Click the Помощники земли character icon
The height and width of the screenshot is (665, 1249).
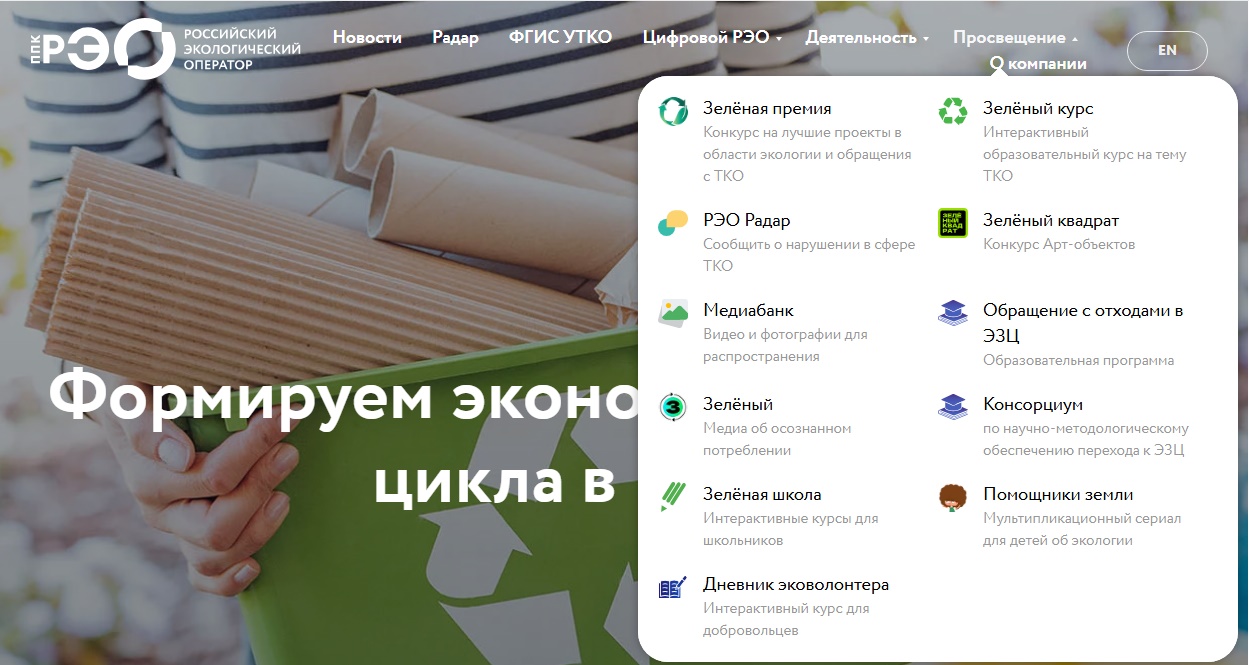click(x=953, y=497)
